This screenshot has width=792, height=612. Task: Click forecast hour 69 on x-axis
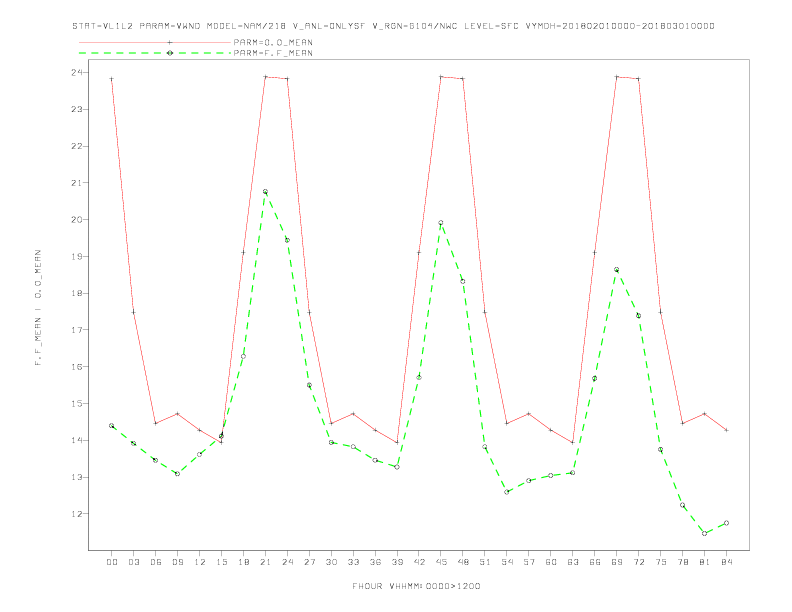[x=617, y=562]
